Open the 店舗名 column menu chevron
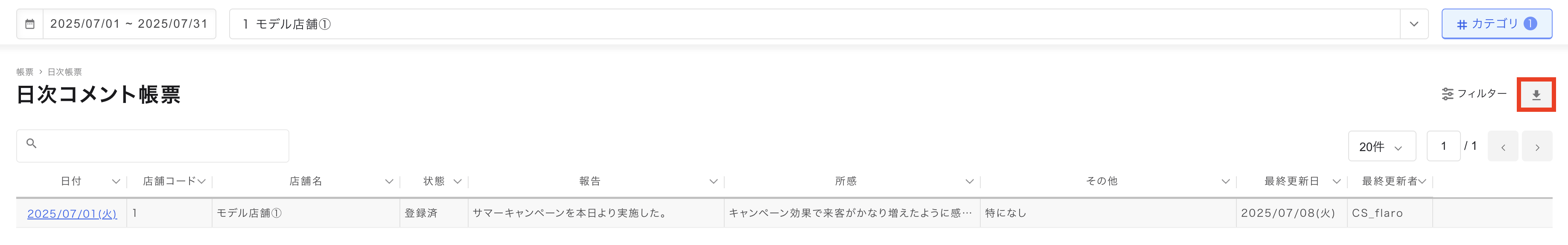Screen dimensions: 1568x245 [x=389, y=182]
